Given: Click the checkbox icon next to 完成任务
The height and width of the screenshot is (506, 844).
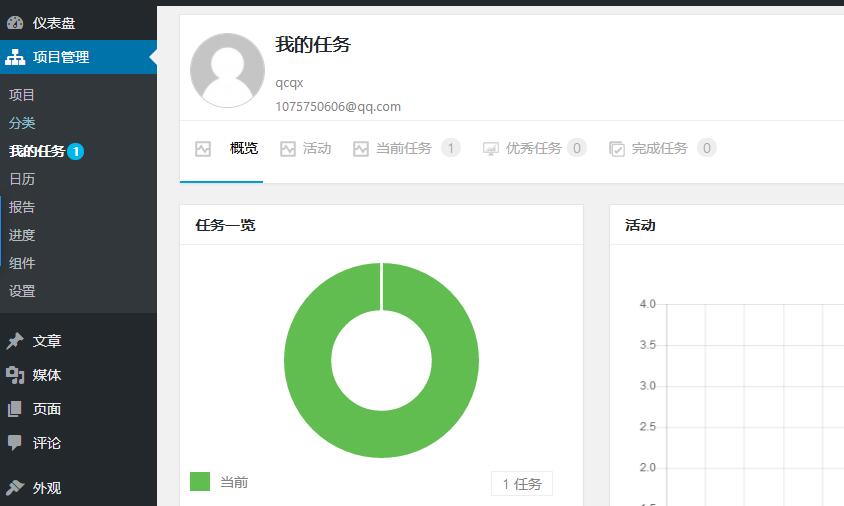Looking at the screenshot, I should click(x=617, y=149).
